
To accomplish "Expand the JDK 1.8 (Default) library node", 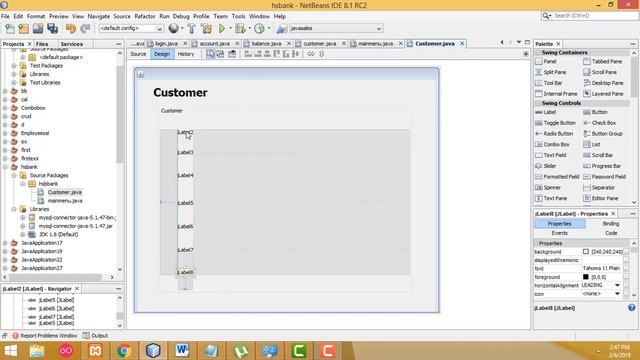I will tap(23, 234).
